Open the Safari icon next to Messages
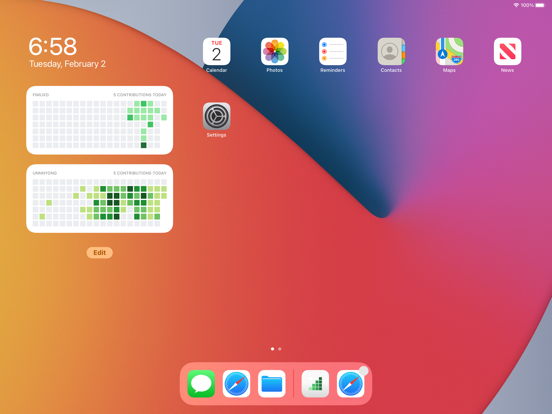Image resolution: width=552 pixels, height=414 pixels. 236,384
